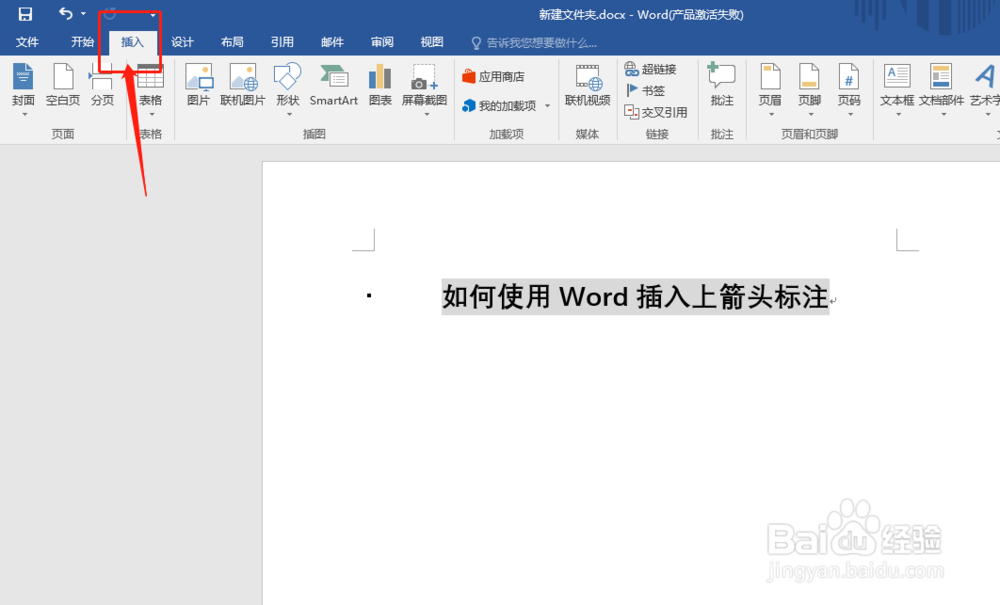
Task: Expand the 文本框 dropdown arrow
Action: tap(898, 115)
